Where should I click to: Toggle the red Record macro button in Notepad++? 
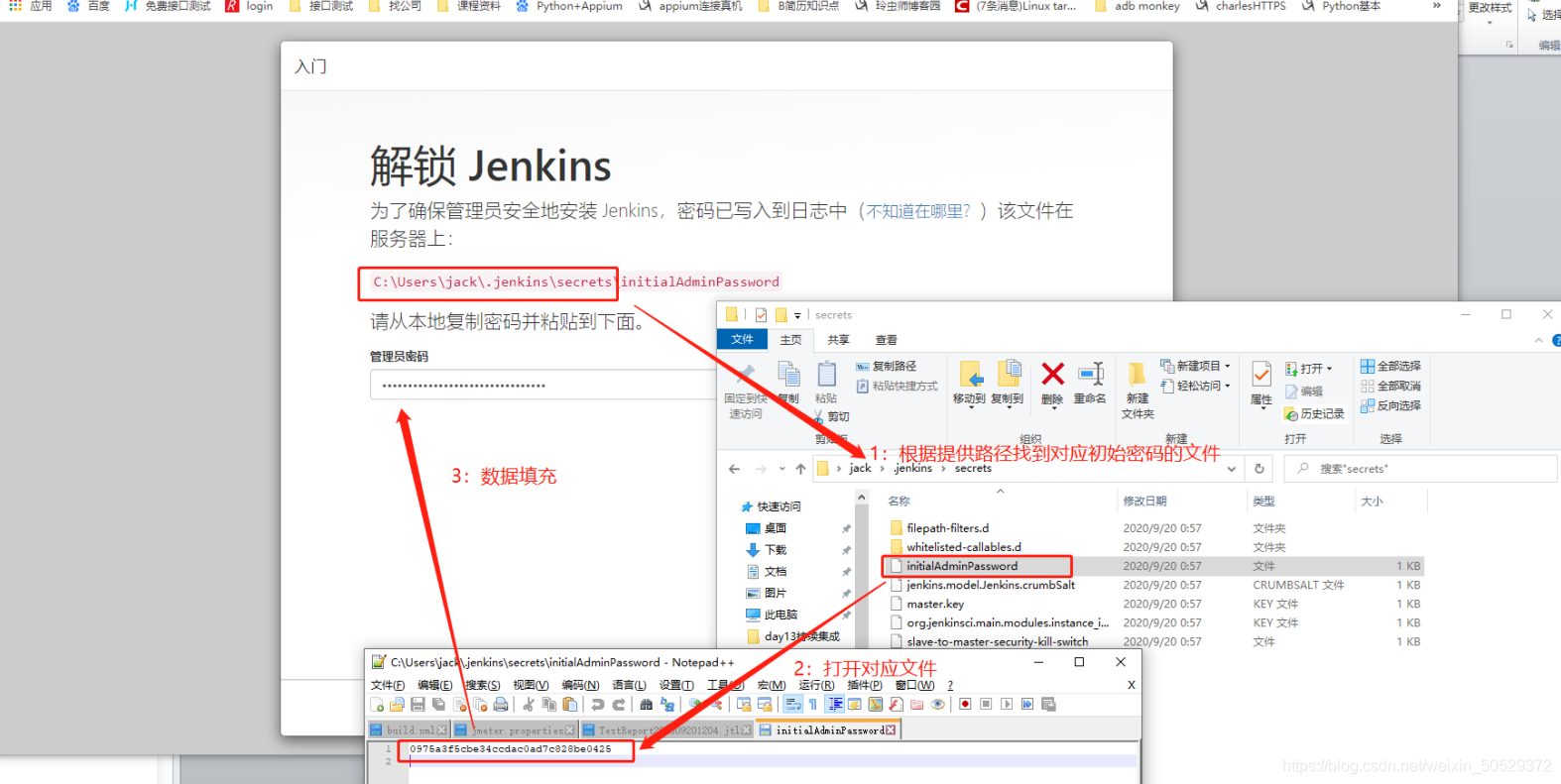click(965, 705)
